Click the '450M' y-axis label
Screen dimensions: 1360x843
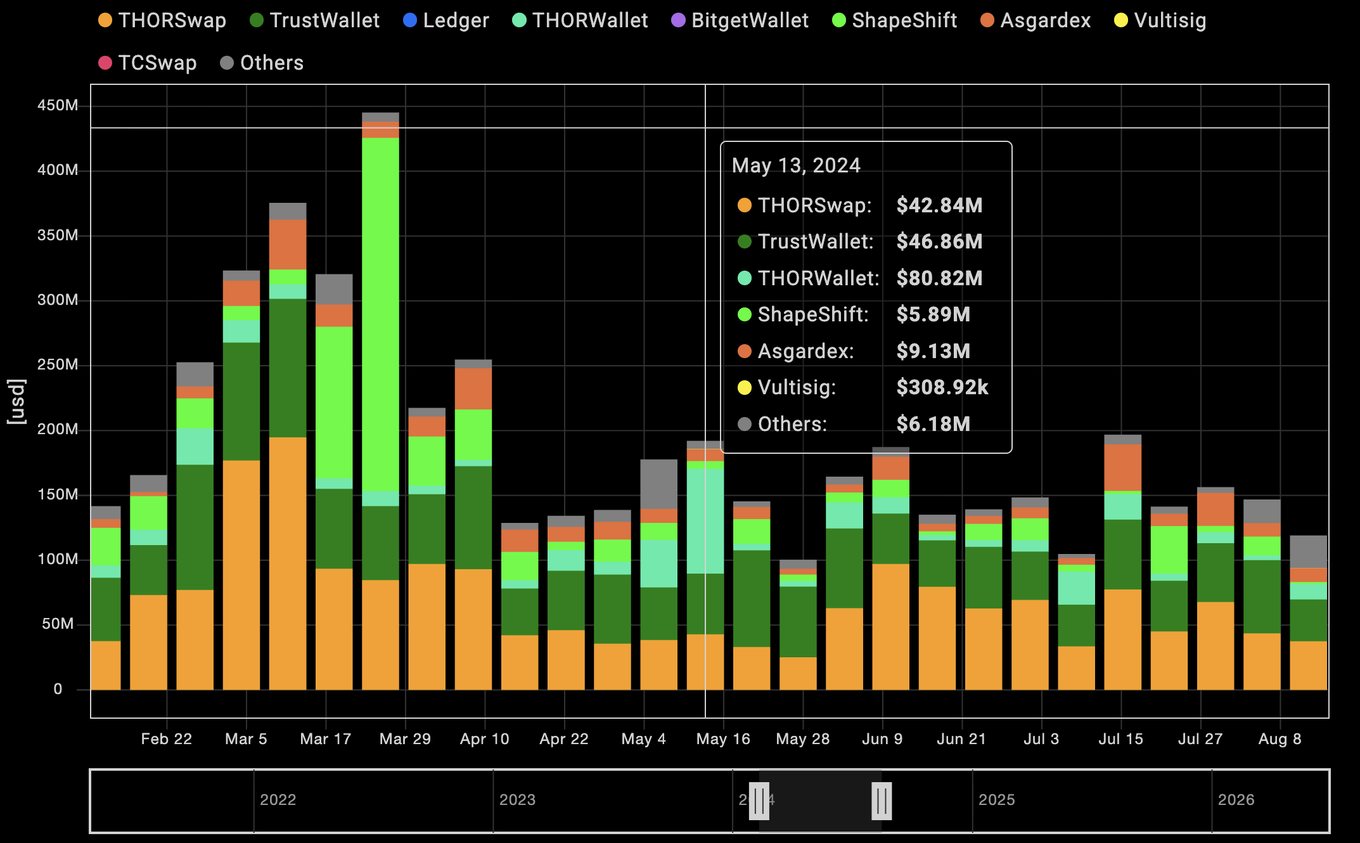pos(58,106)
